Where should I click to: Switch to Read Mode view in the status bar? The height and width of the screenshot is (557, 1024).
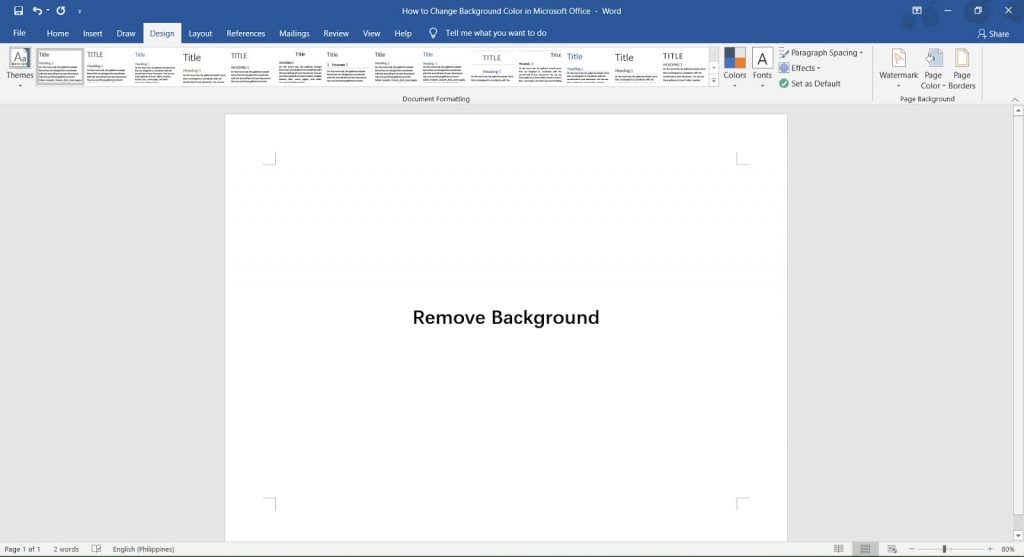click(x=839, y=549)
